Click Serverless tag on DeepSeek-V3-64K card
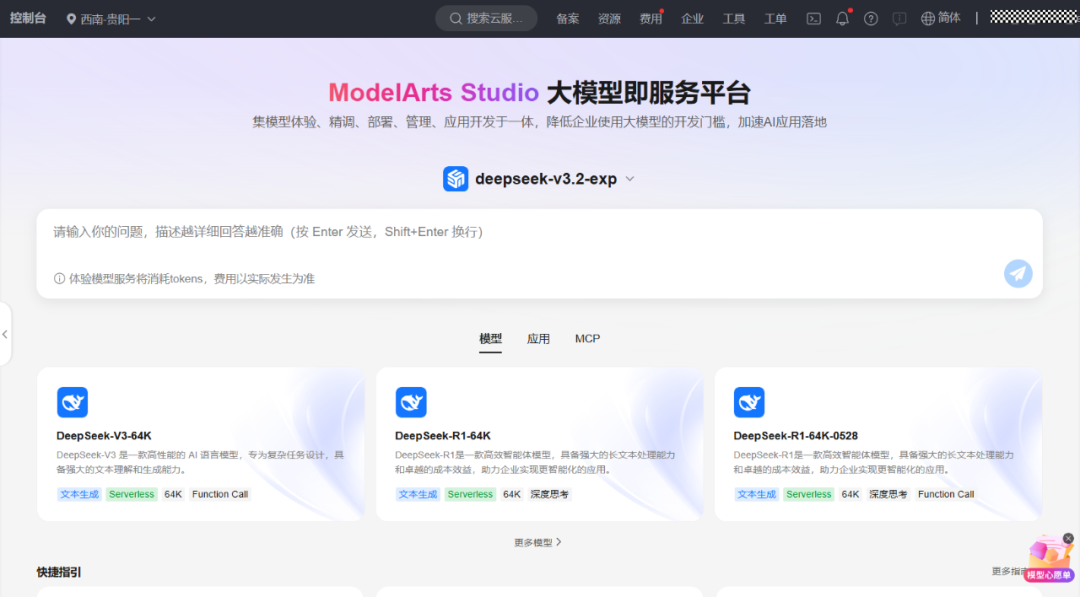This screenshot has height=597, width=1080. click(x=132, y=494)
